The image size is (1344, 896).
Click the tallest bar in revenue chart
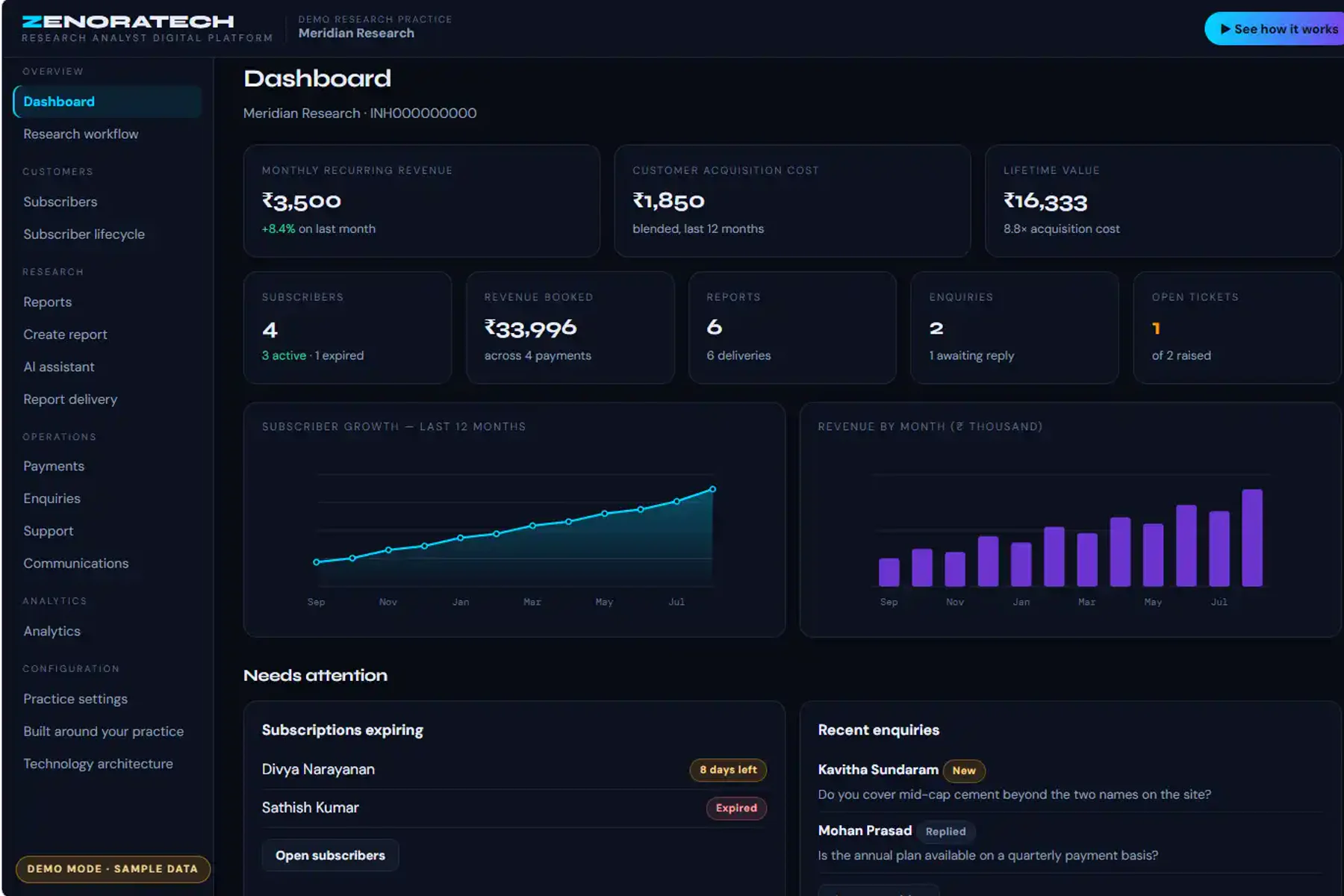1252,538
